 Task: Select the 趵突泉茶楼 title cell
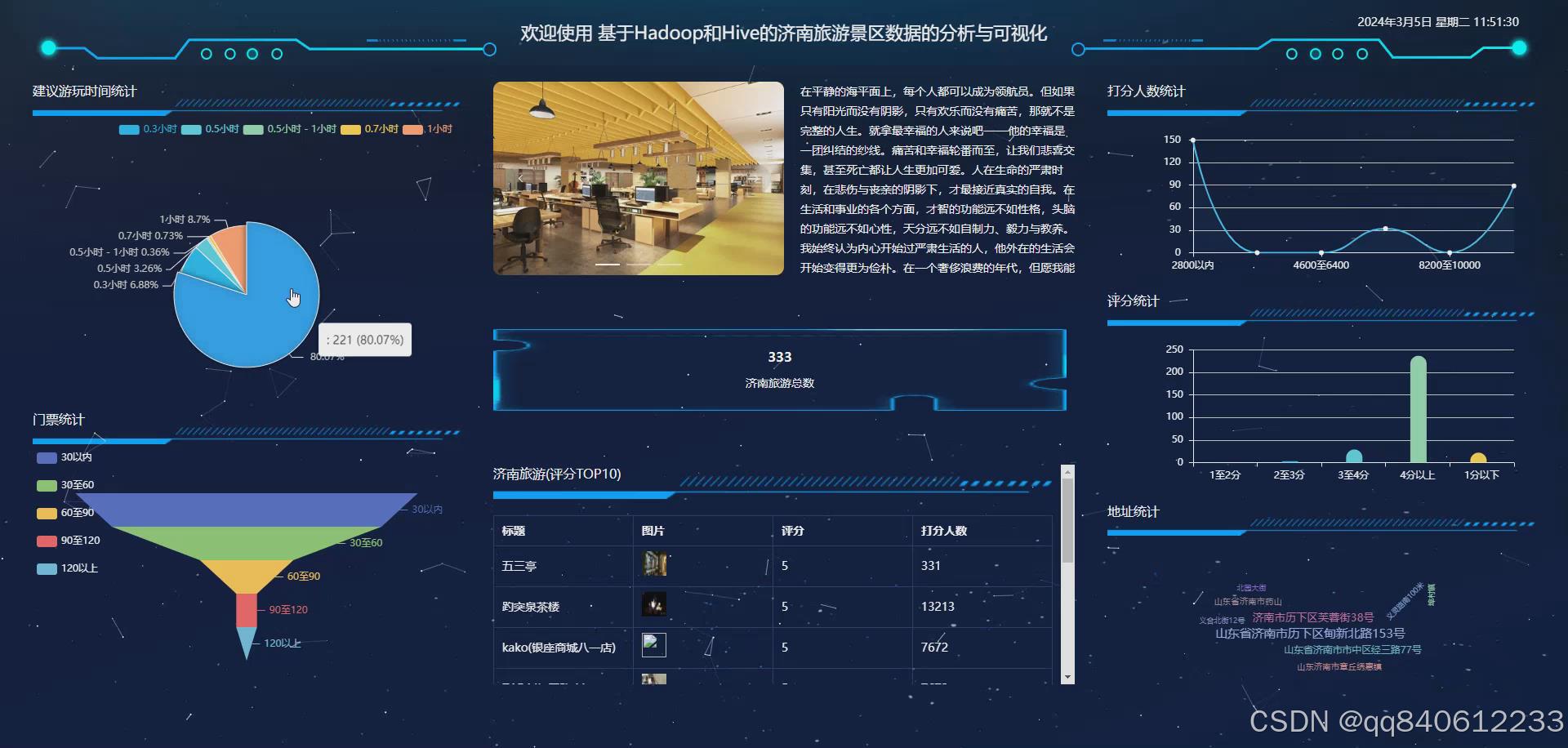563,607
